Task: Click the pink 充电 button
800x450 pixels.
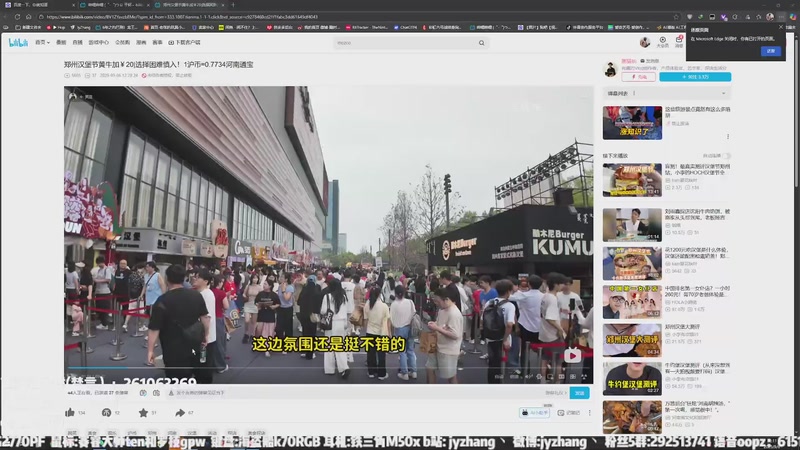Action: click(x=638, y=77)
